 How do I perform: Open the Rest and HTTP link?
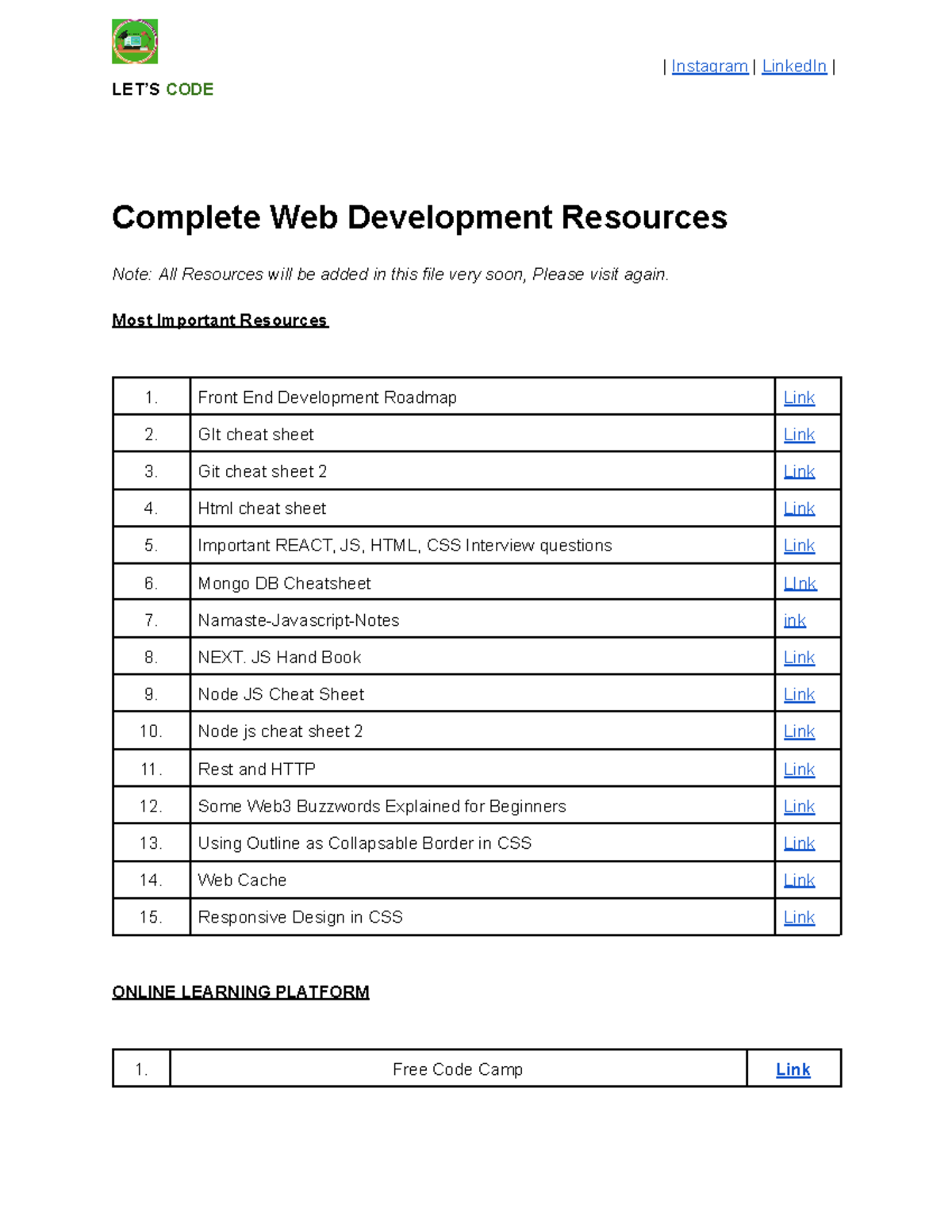coord(798,768)
